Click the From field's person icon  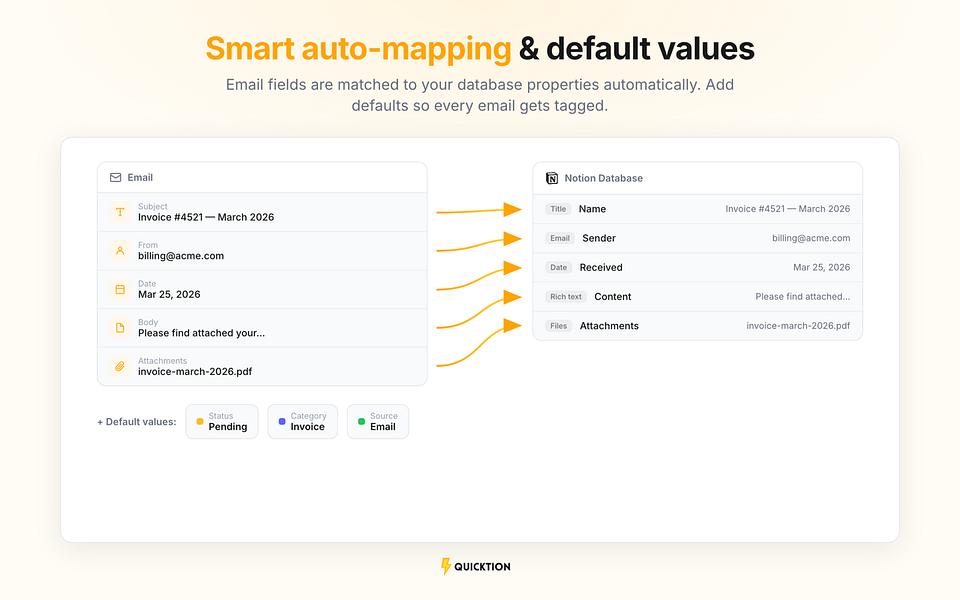(120, 250)
